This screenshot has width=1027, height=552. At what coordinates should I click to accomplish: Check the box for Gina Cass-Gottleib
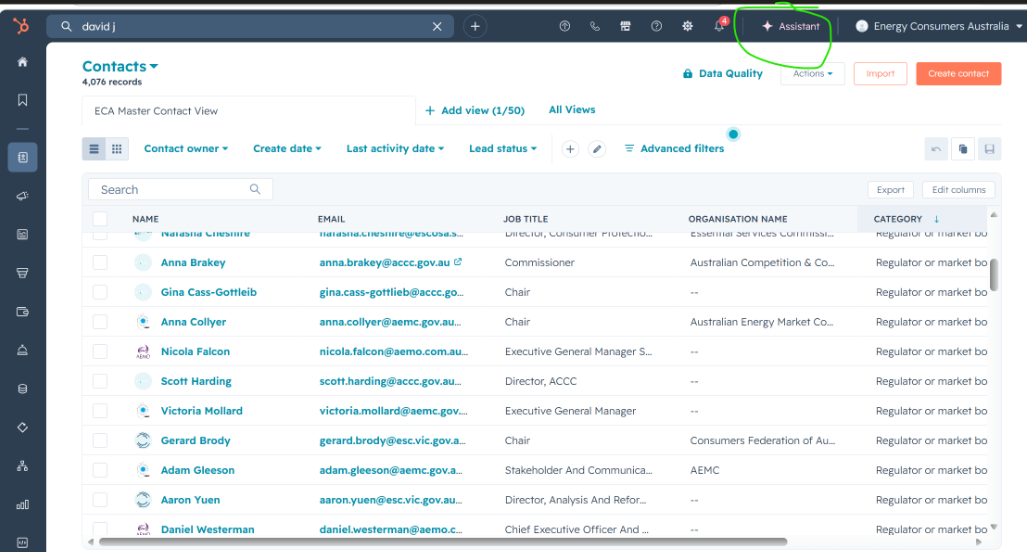pyautogui.click(x=100, y=292)
